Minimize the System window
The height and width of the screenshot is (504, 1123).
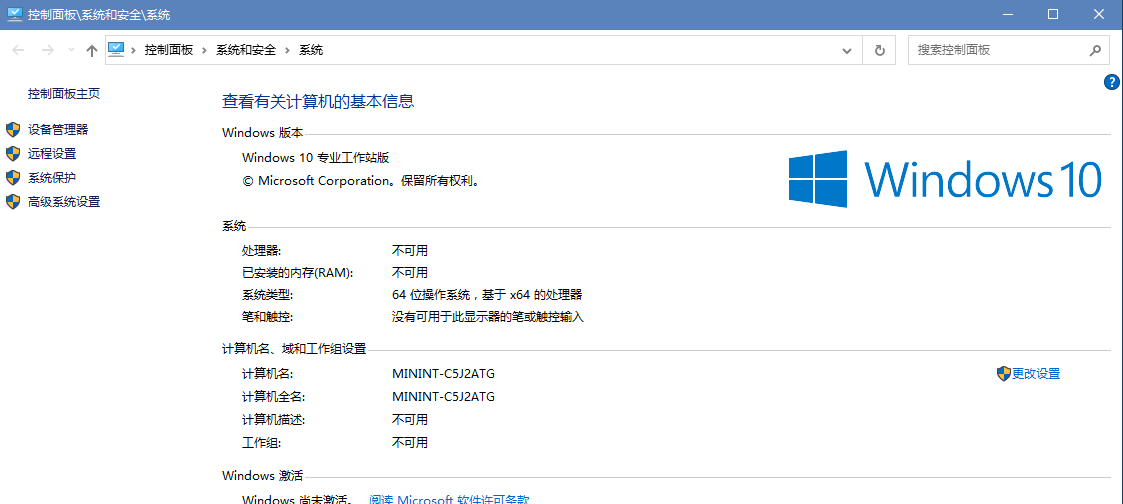[1009, 14]
